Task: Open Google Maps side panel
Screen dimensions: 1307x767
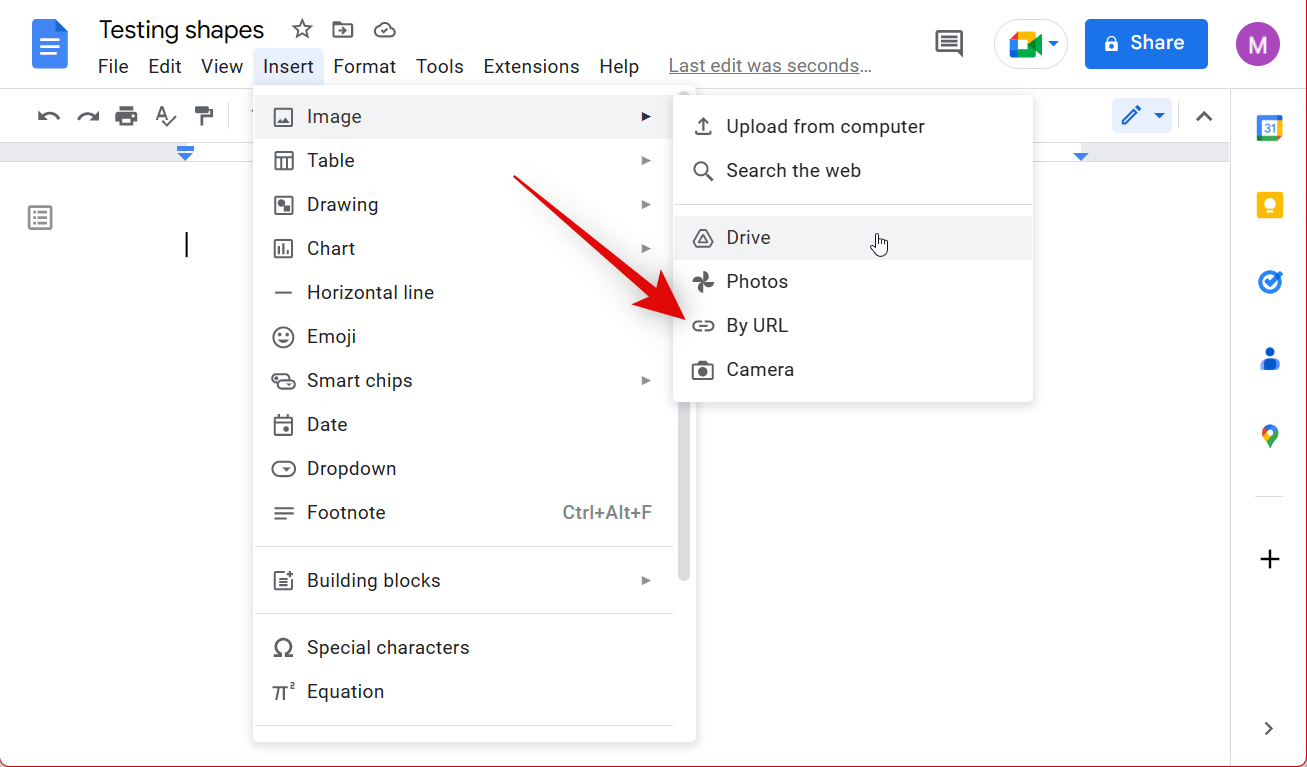Action: click(1269, 436)
